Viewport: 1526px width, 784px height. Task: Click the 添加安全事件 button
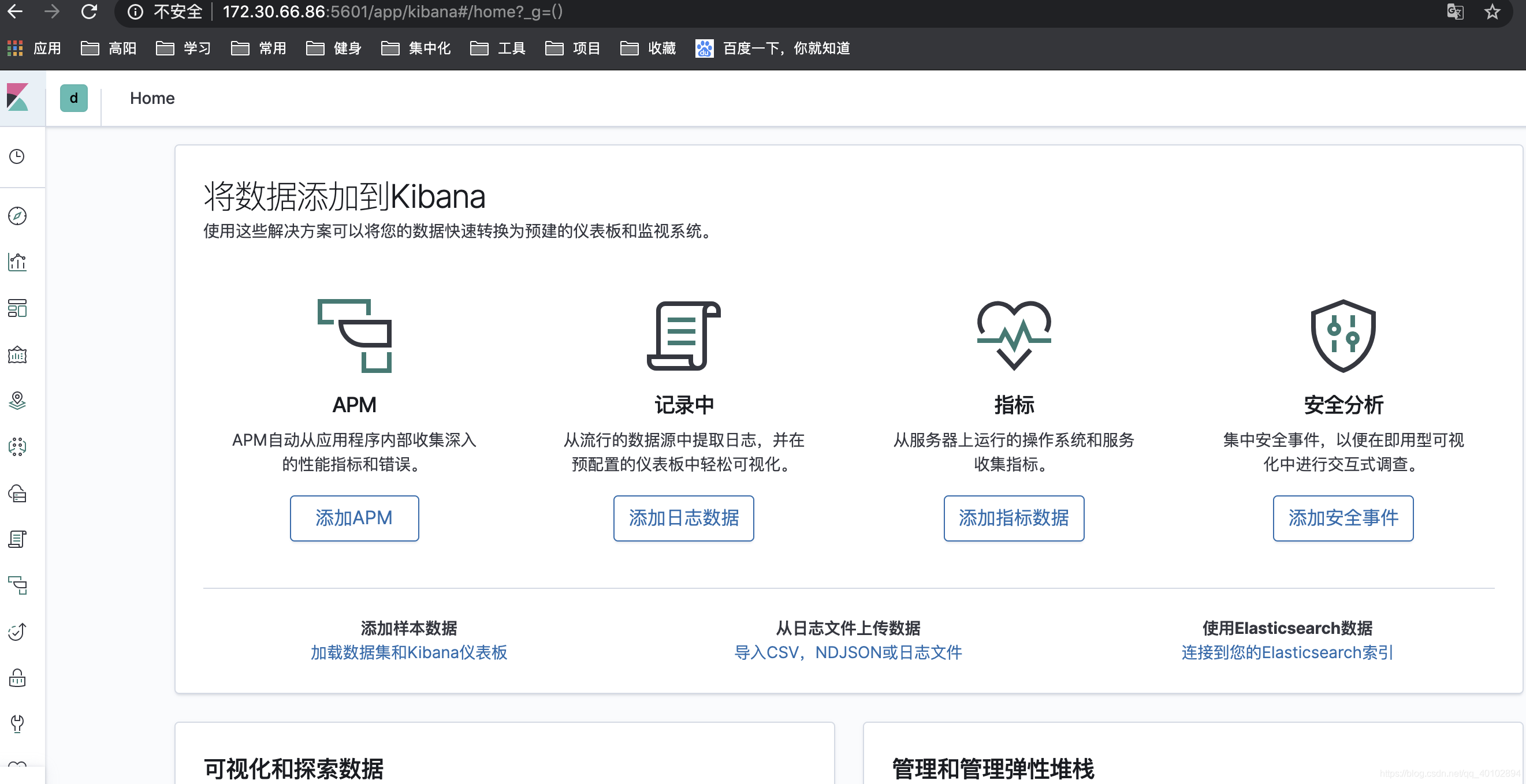pos(1343,518)
